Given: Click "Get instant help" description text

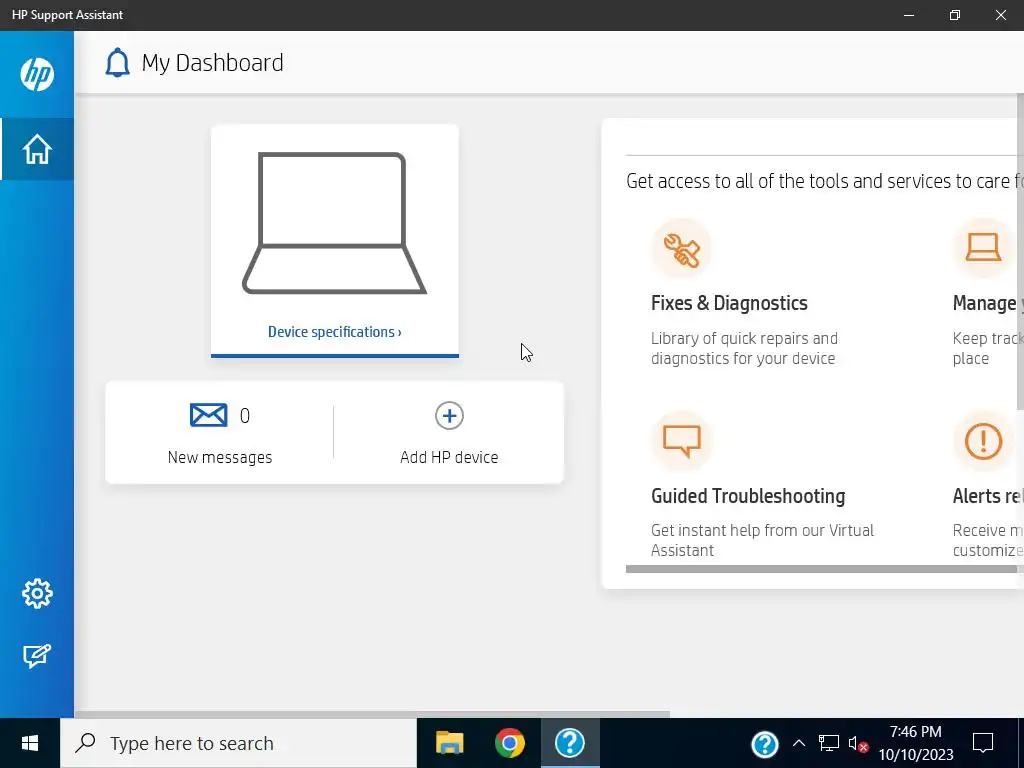Looking at the screenshot, I should tap(762, 540).
